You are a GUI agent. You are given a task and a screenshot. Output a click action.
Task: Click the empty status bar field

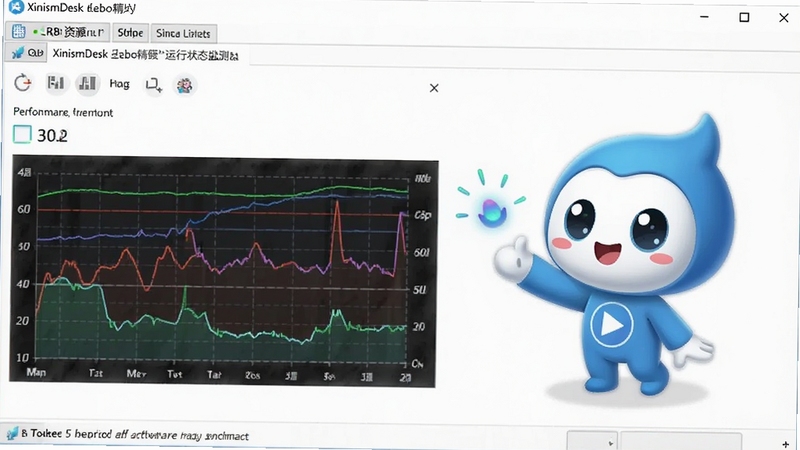(680, 442)
